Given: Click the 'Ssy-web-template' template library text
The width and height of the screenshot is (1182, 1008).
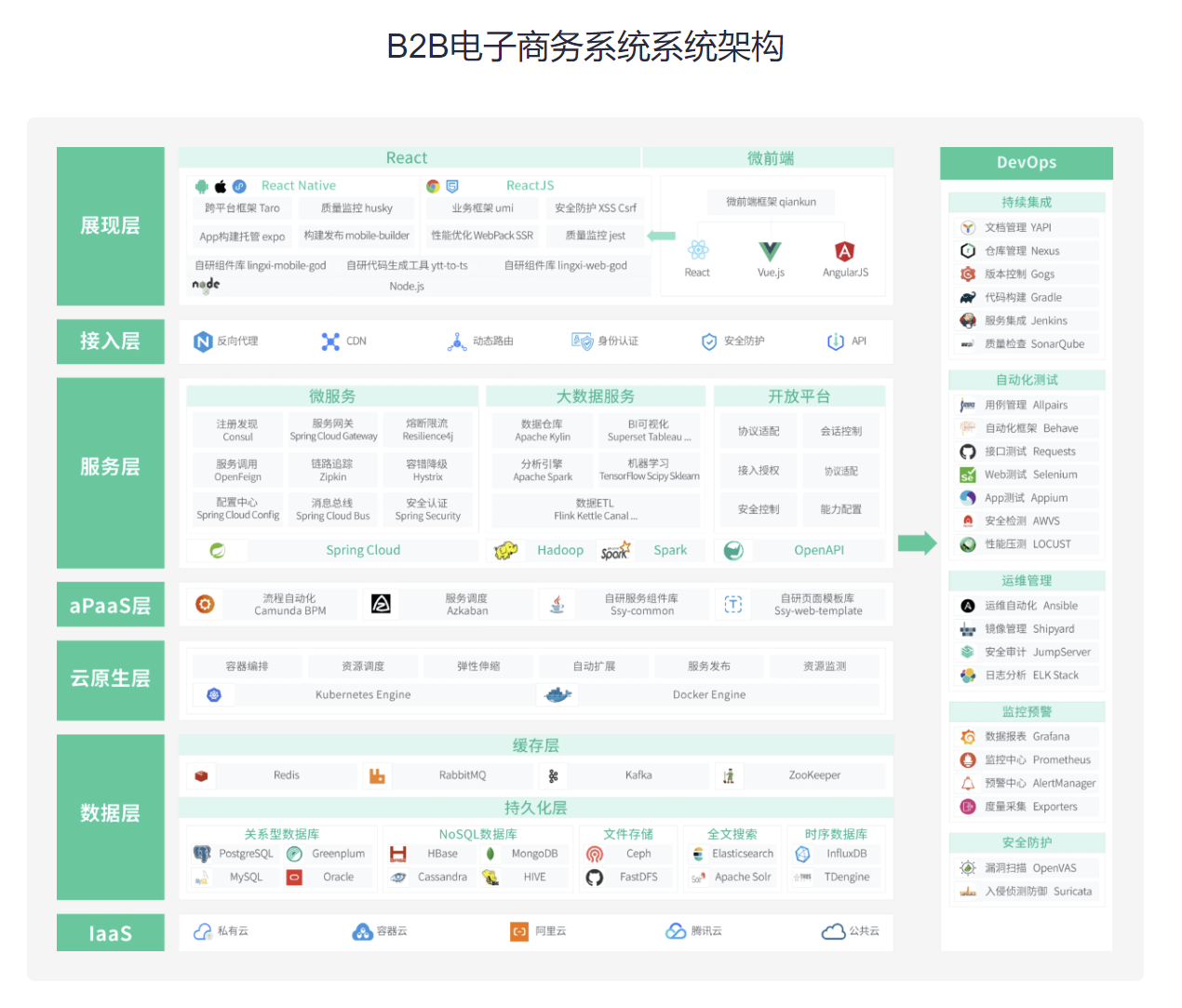Looking at the screenshot, I should [818, 612].
